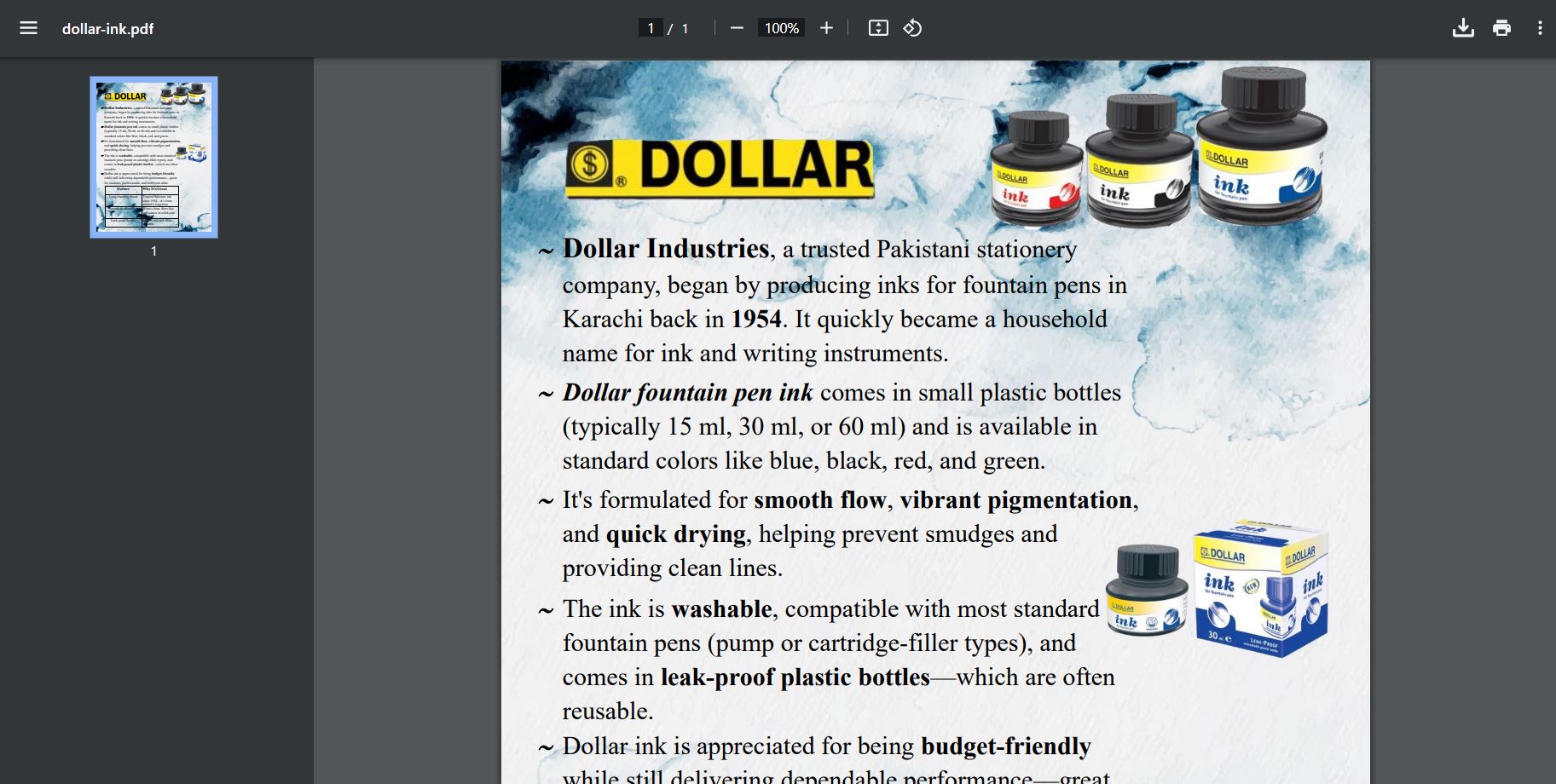Click the 100% zoom level field

pyautogui.click(x=782, y=28)
